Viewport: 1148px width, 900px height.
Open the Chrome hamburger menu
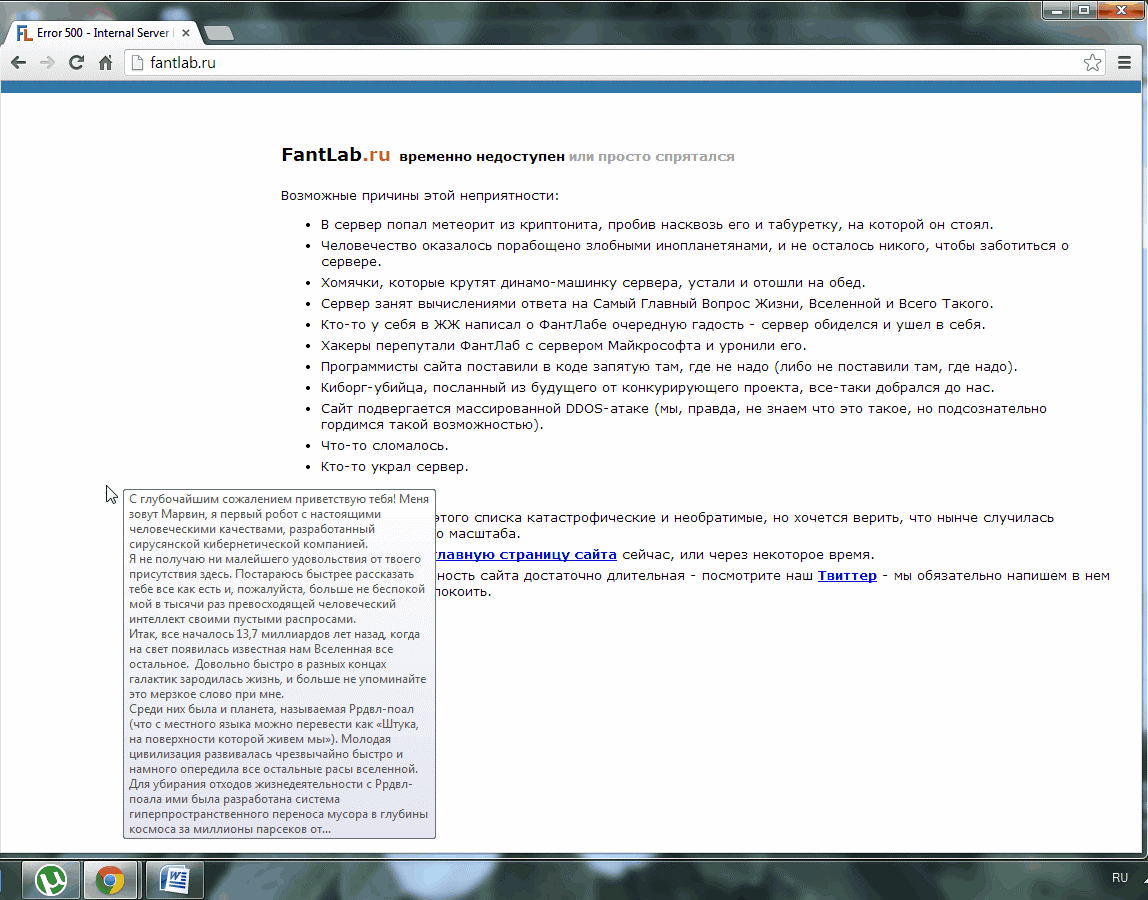pyautogui.click(x=1124, y=63)
